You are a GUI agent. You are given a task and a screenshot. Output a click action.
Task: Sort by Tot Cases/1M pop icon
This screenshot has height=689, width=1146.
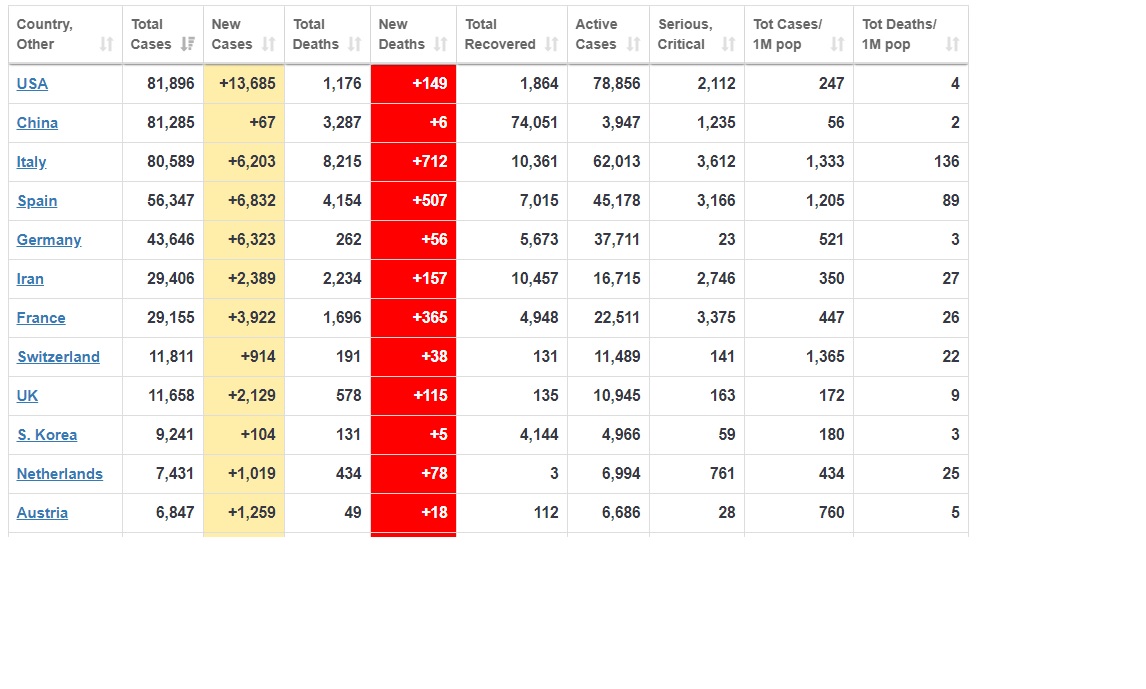point(838,45)
